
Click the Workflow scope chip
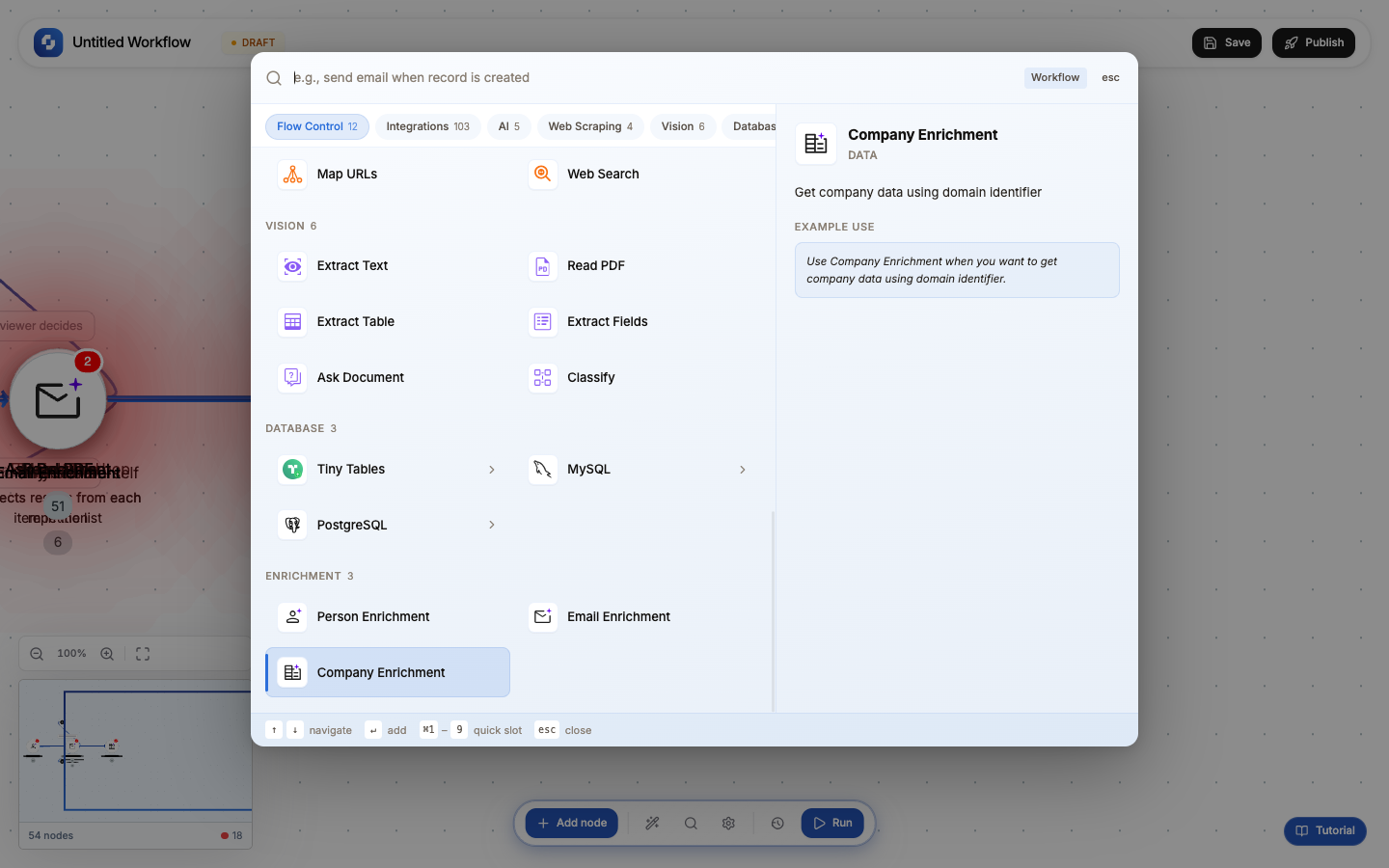(1055, 78)
